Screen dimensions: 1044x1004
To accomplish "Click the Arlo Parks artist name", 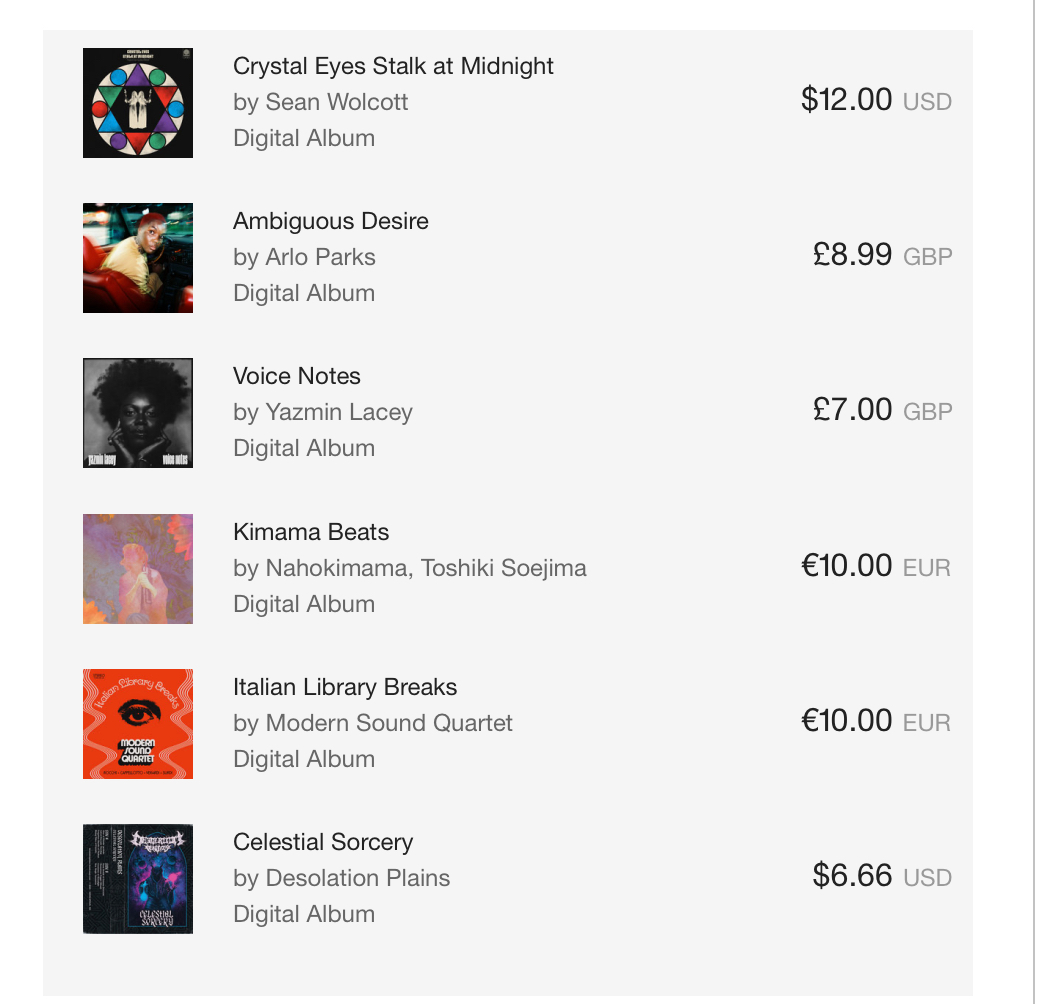I will coord(320,257).
